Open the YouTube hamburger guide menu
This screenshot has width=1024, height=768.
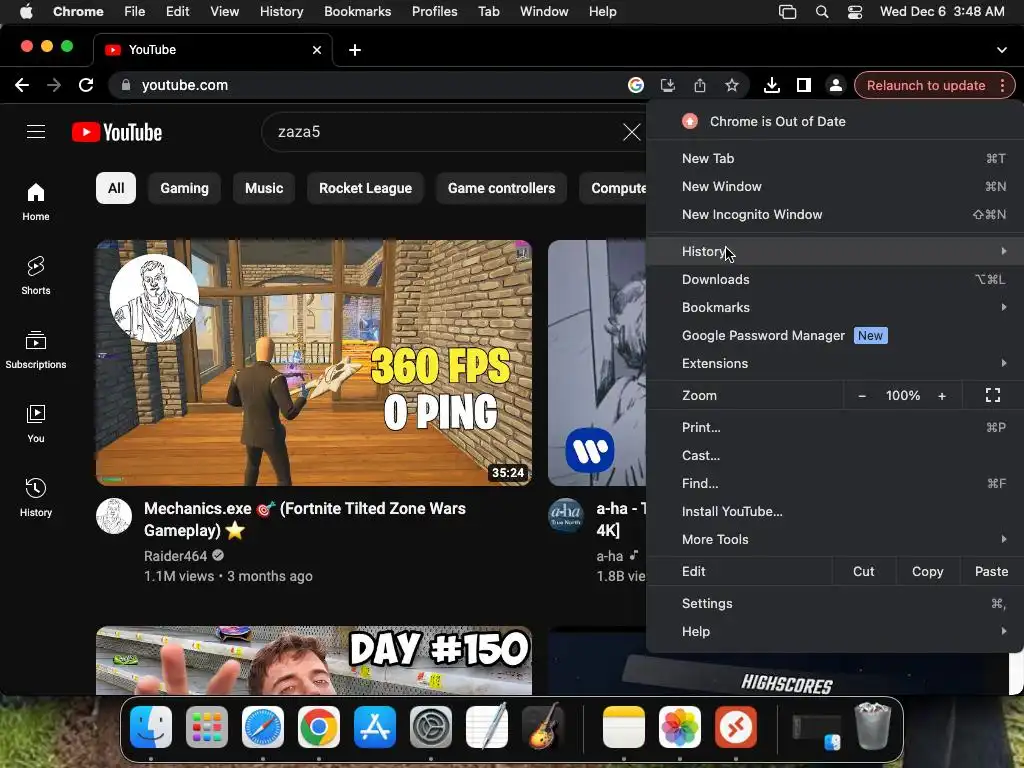click(36, 132)
